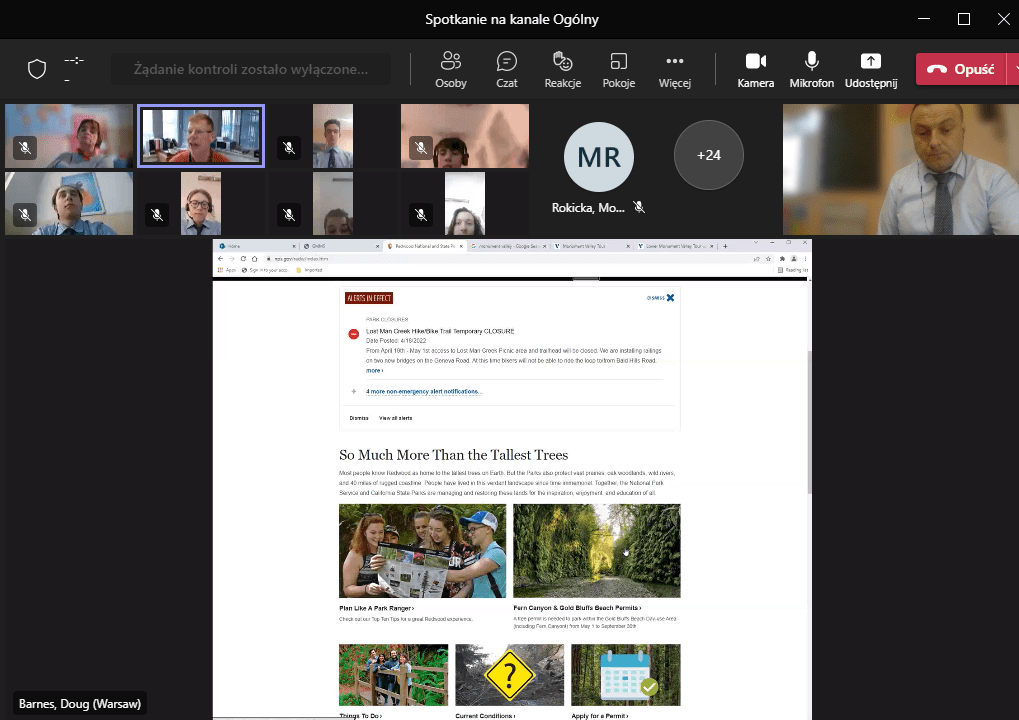Image resolution: width=1019 pixels, height=720 pixels.
Task: Expand the Więcej more options menu
Action: [x=675, y=69]
